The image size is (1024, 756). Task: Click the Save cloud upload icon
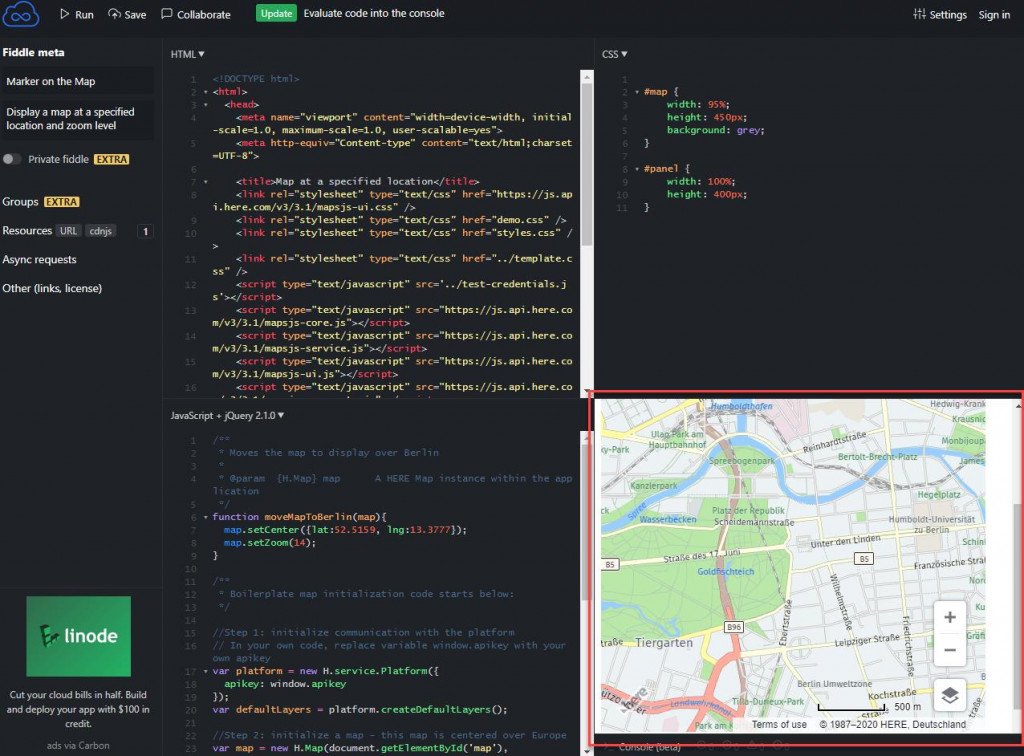click(114, 14)
